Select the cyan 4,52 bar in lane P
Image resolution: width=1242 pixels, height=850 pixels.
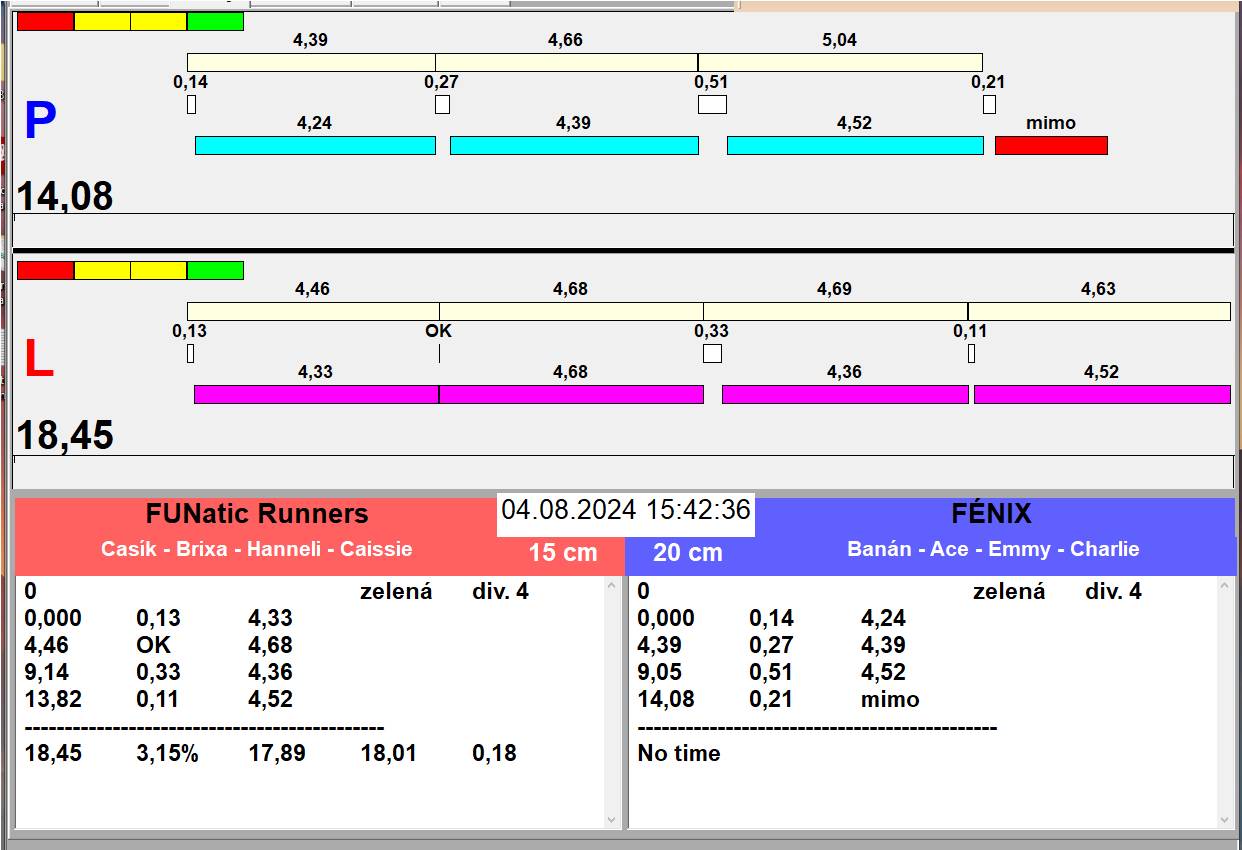(855, 145)
